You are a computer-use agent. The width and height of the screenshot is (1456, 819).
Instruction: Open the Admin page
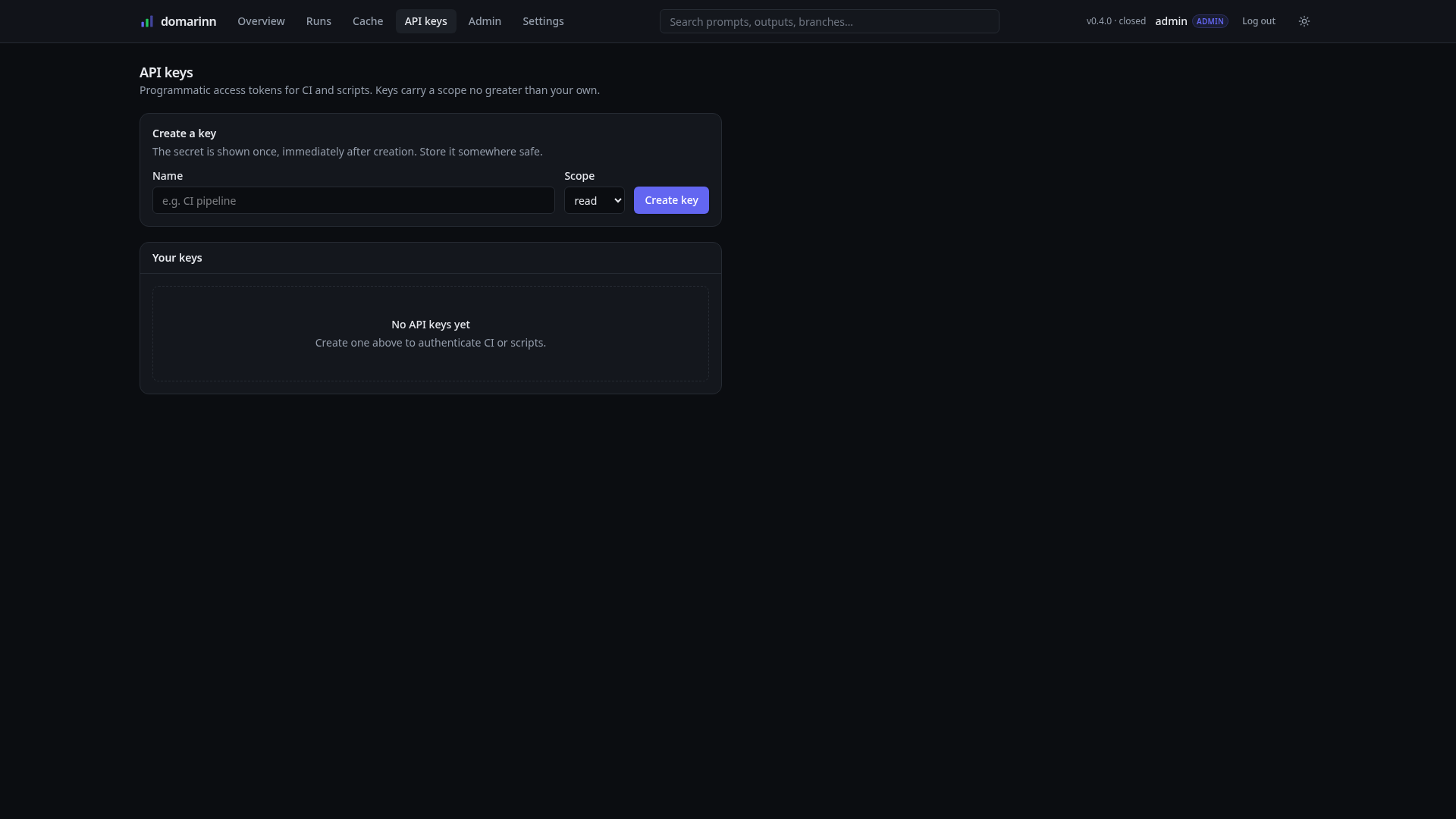click(x=485, y=21)
